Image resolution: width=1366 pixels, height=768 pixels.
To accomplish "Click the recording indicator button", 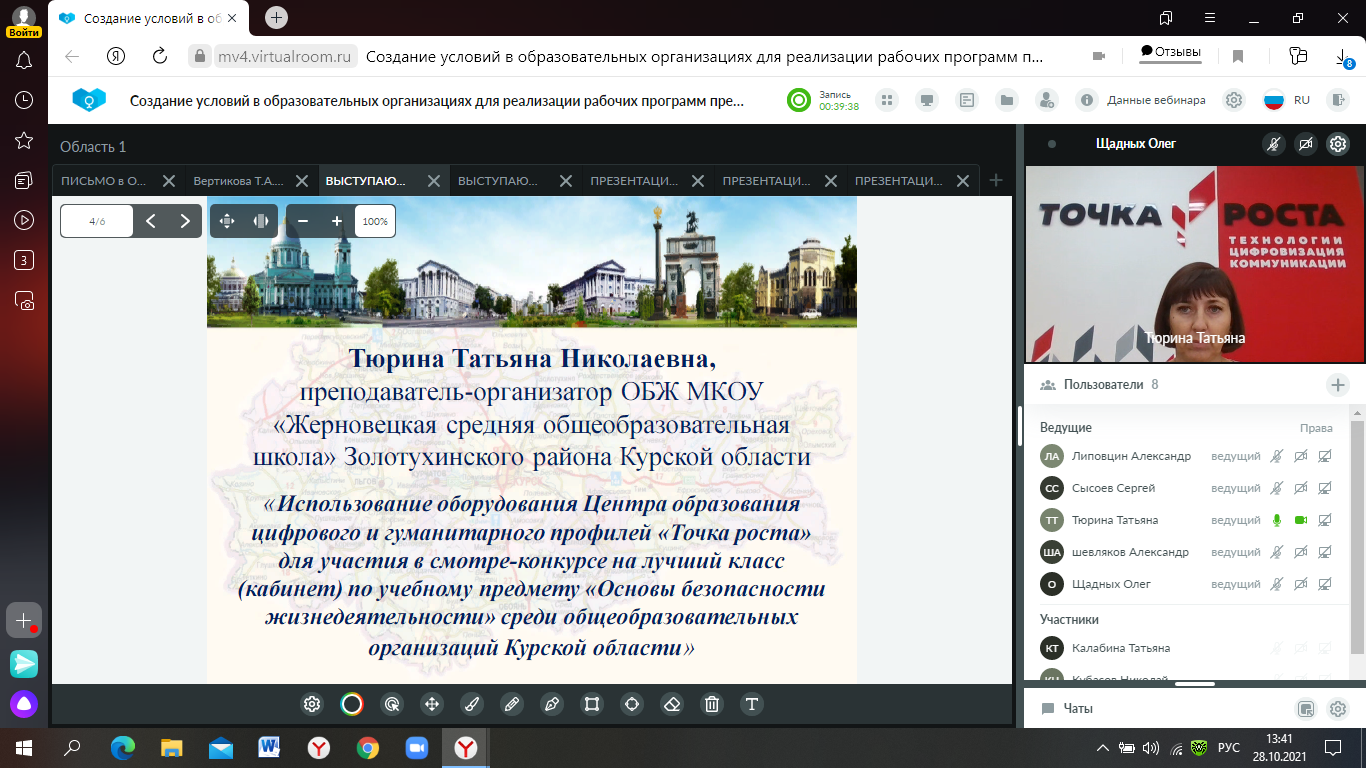I will [x=798, y=100].
